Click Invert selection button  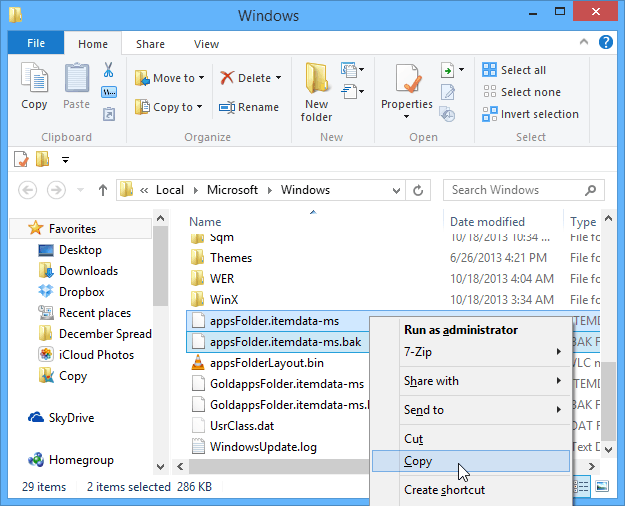click(531, 114)
